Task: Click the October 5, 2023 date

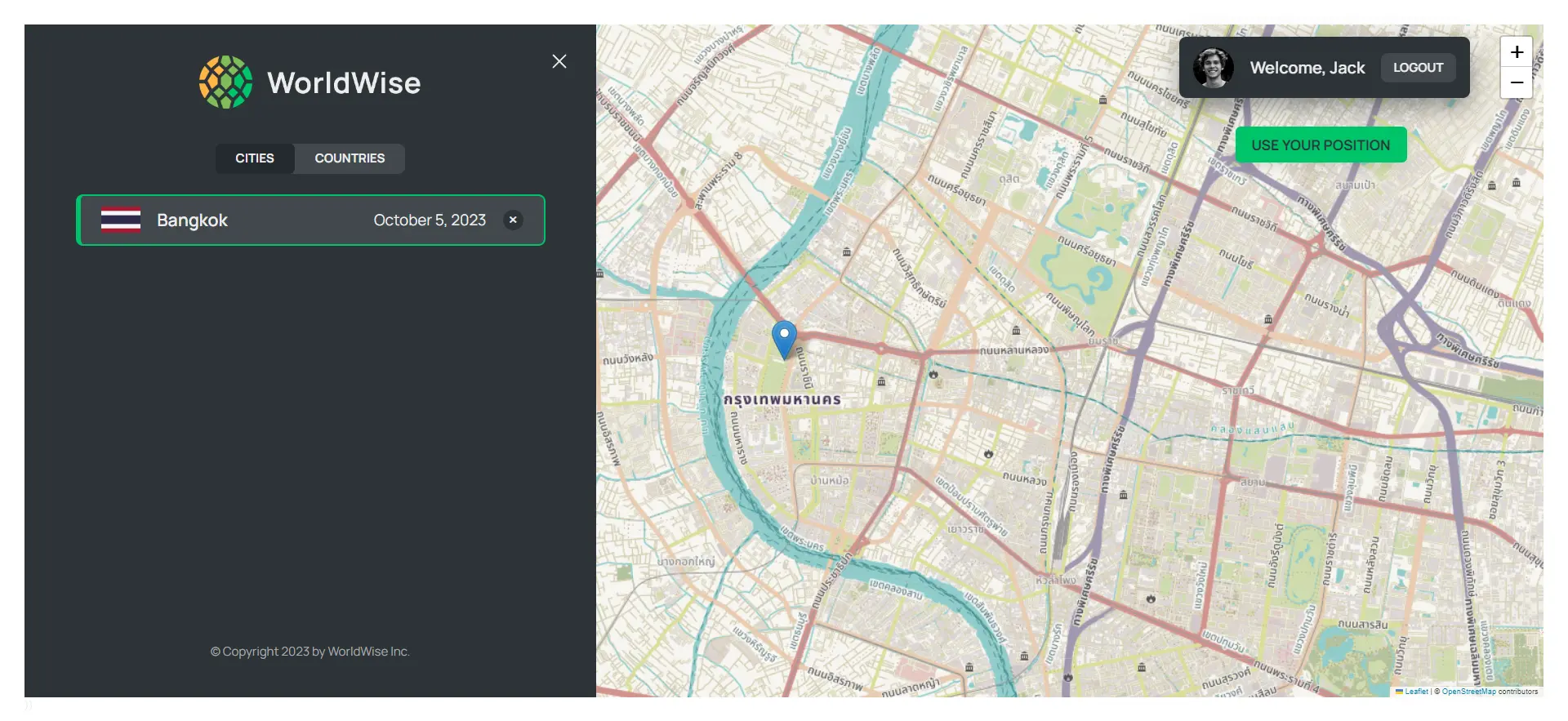Action: pos(430,220)
